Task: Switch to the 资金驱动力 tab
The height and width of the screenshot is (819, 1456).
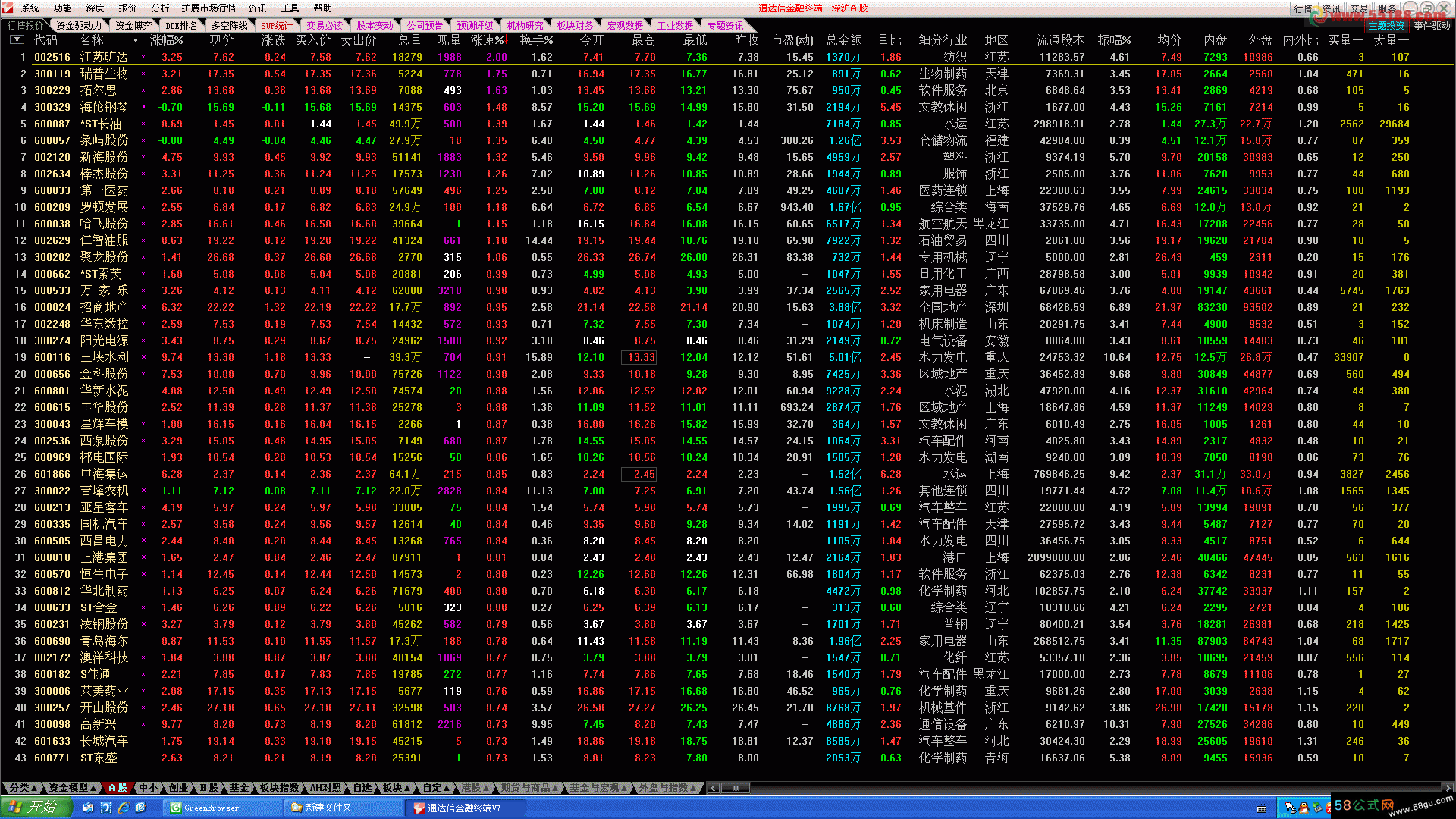Action: coord(79,26)
